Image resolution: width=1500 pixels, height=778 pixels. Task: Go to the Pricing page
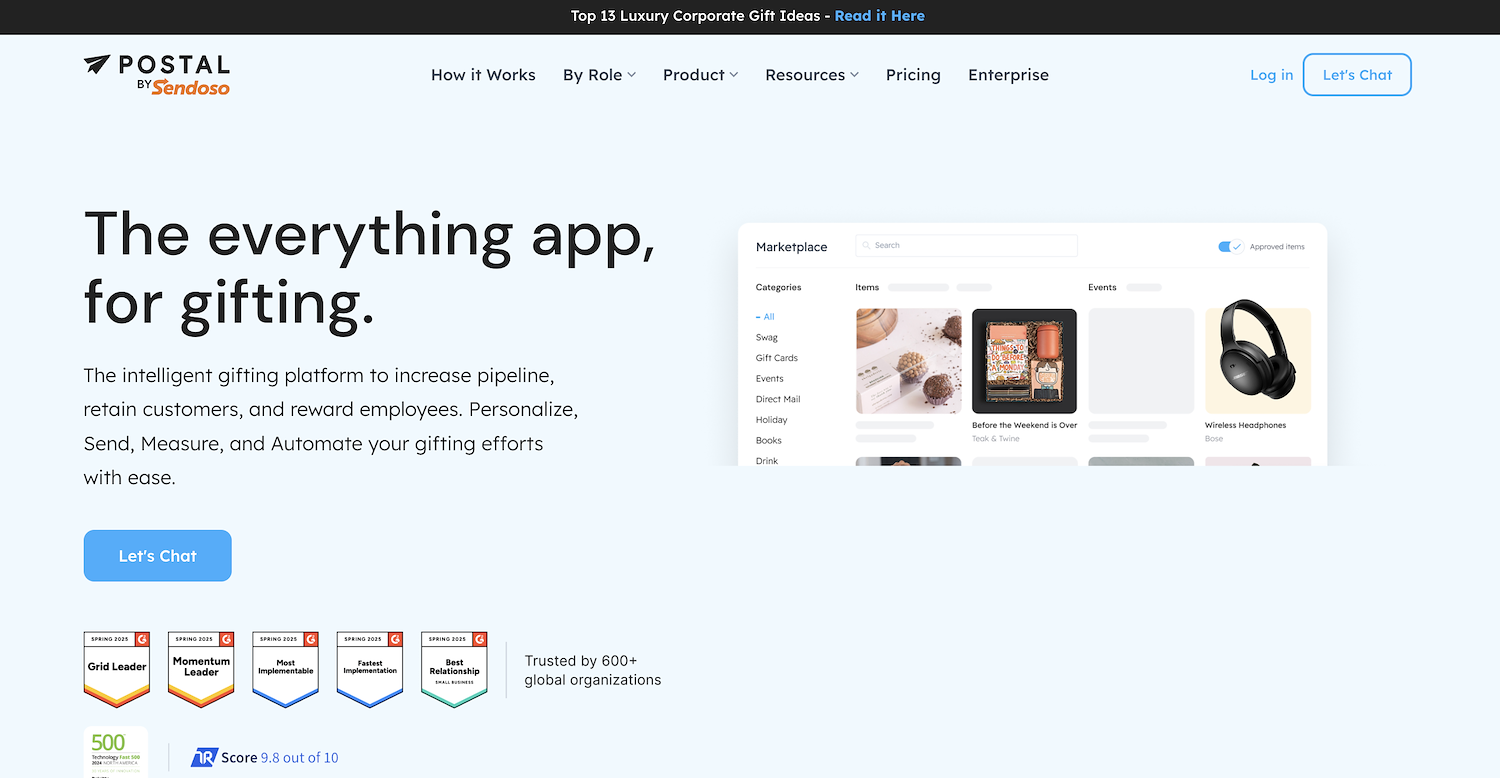click(x=913, y=75)
